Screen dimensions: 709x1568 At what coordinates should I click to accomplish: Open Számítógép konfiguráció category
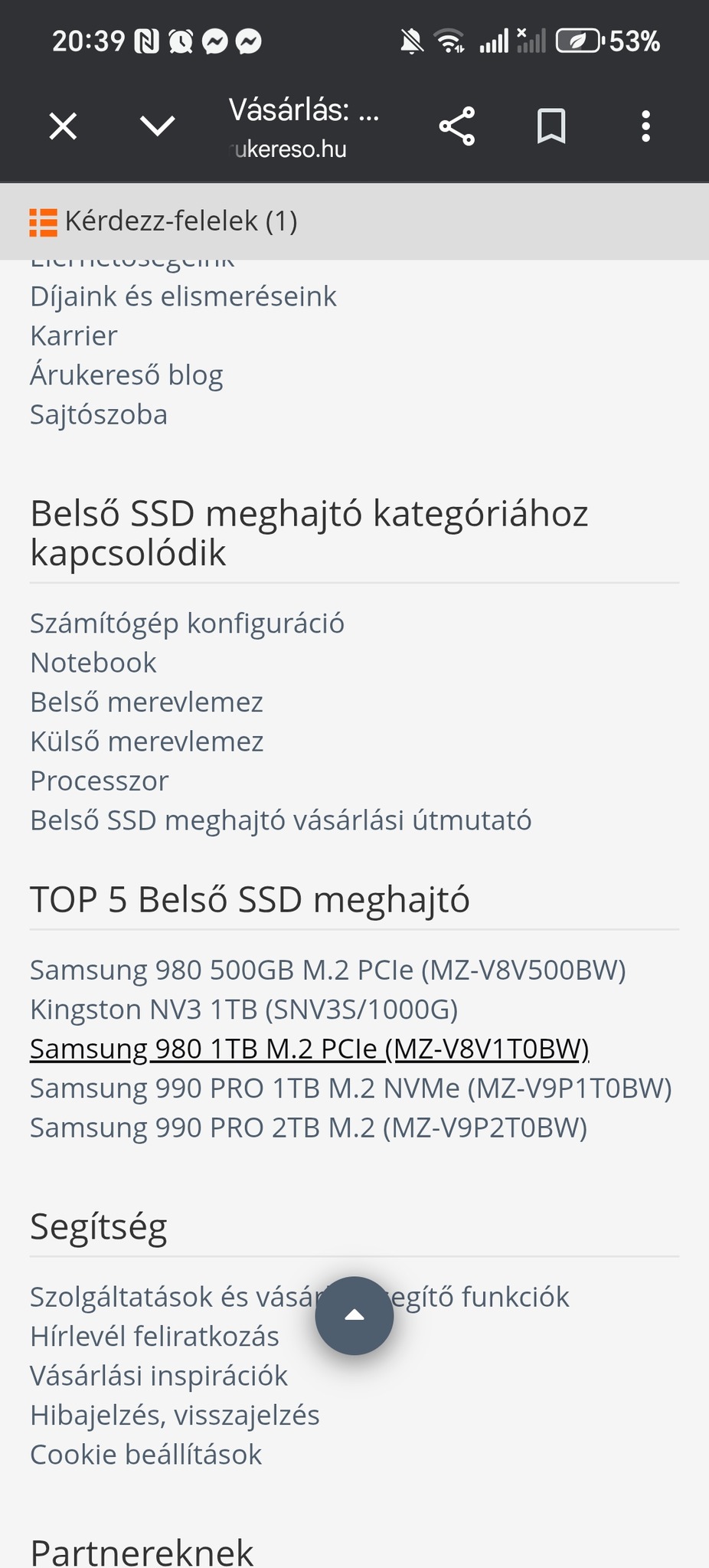click(187, 624)
